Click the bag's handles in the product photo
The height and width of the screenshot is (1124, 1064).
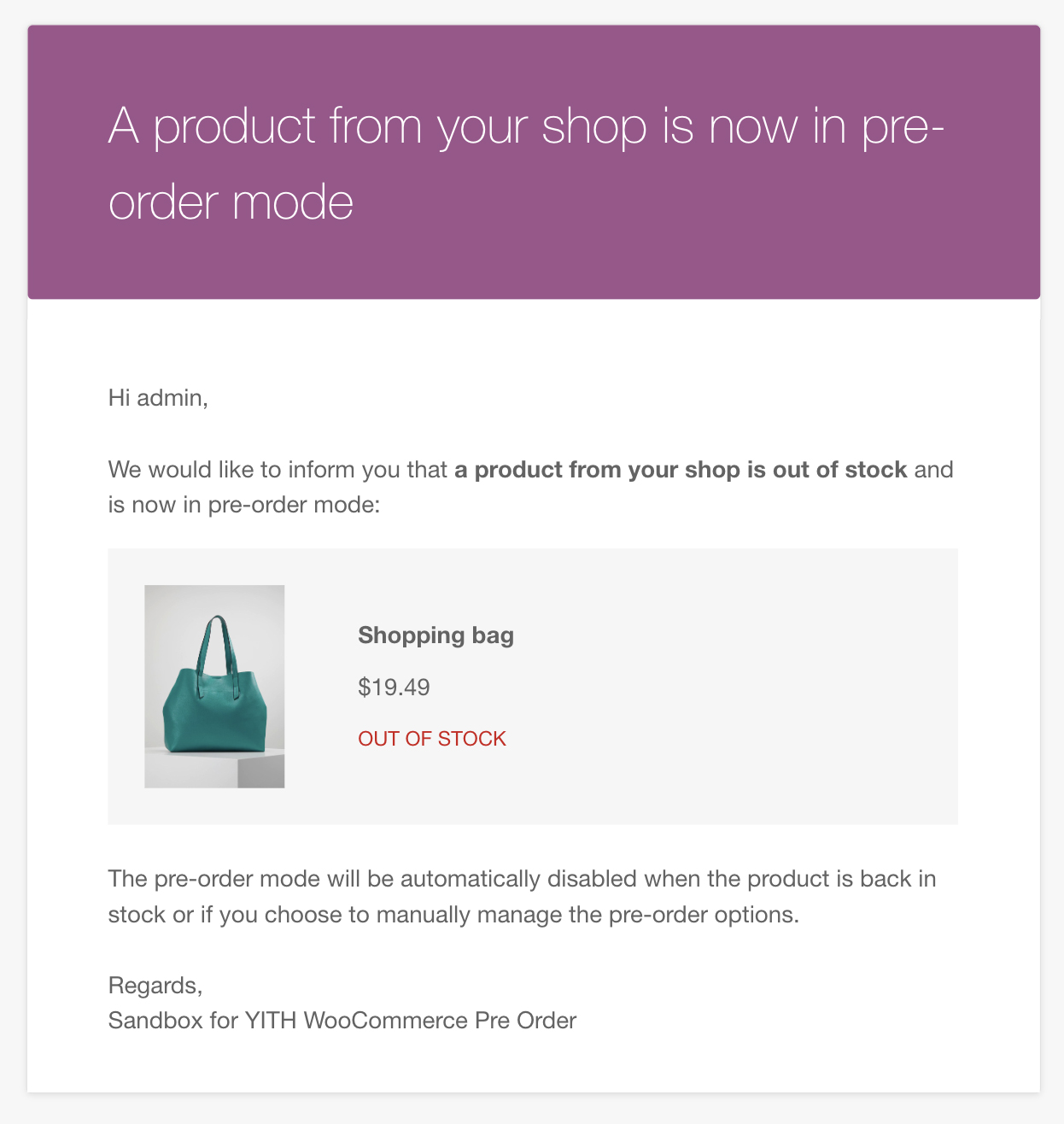[214, 641]
